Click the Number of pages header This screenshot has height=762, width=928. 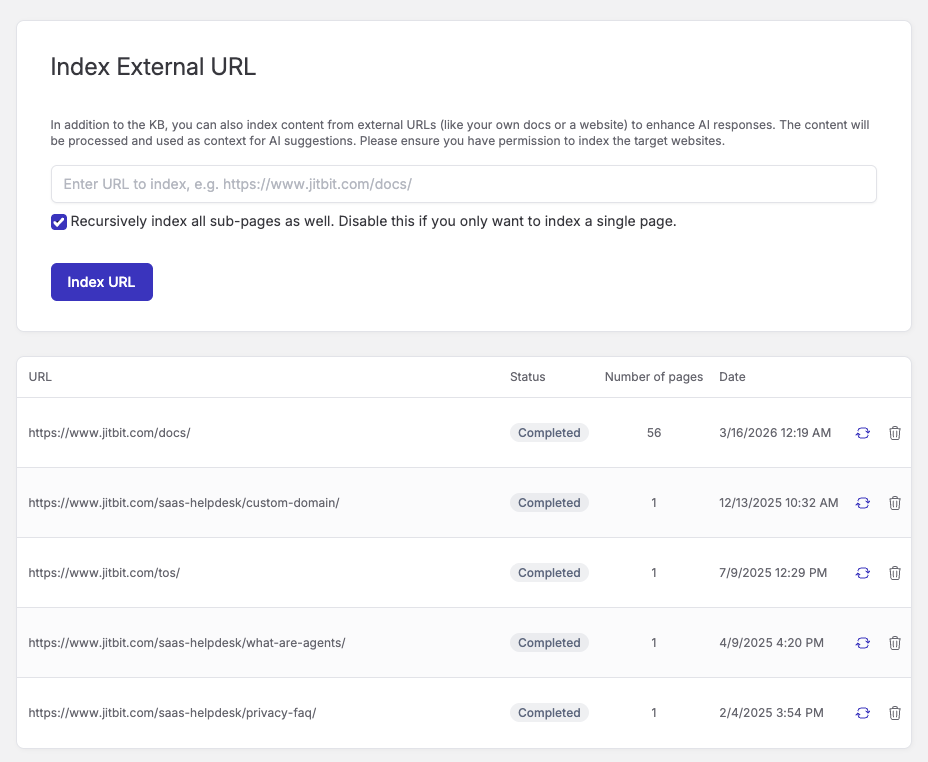pyautogui.click(x=653, y=377)
